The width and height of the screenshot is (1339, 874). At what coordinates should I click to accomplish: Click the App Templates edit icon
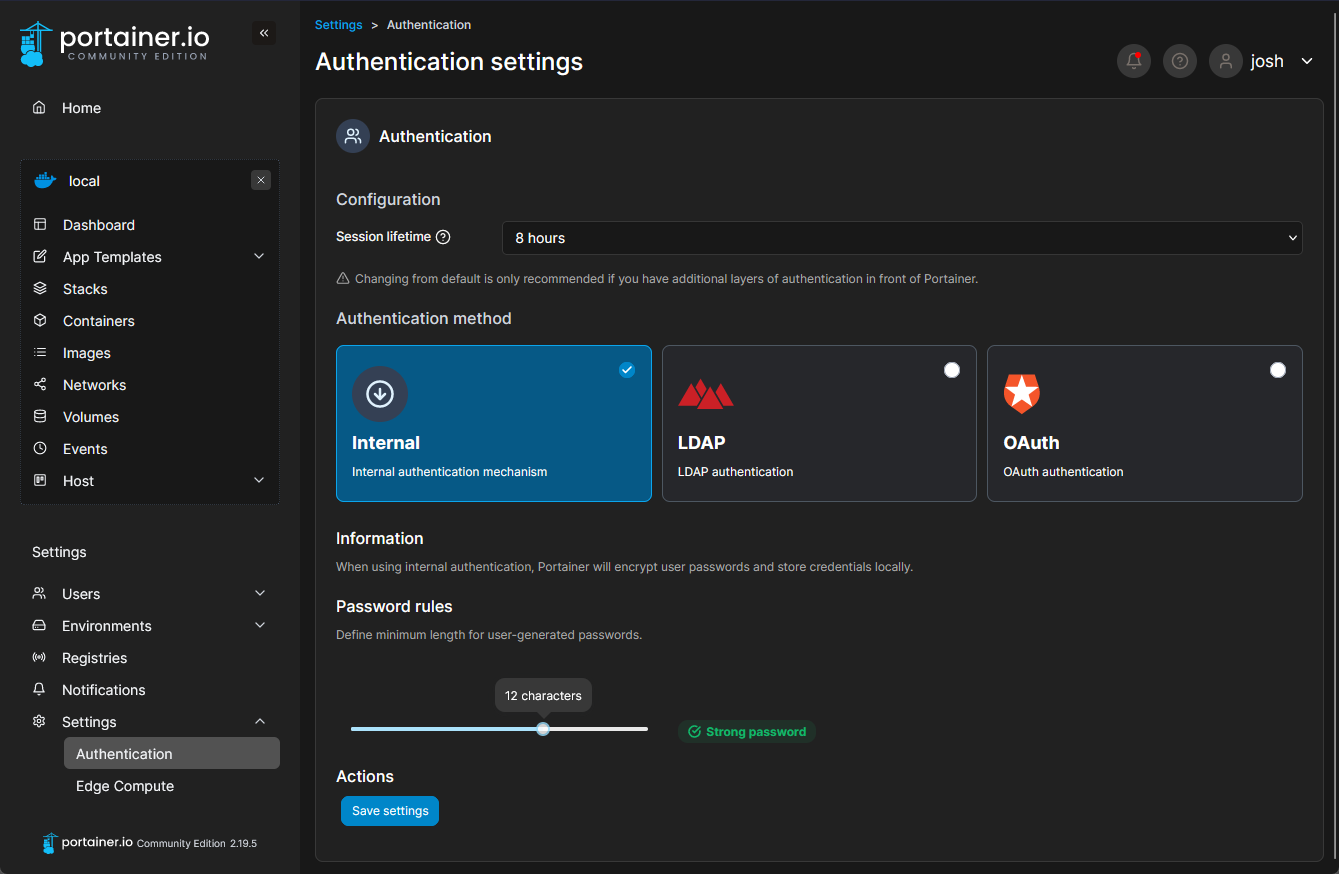(x=40, y=257)
